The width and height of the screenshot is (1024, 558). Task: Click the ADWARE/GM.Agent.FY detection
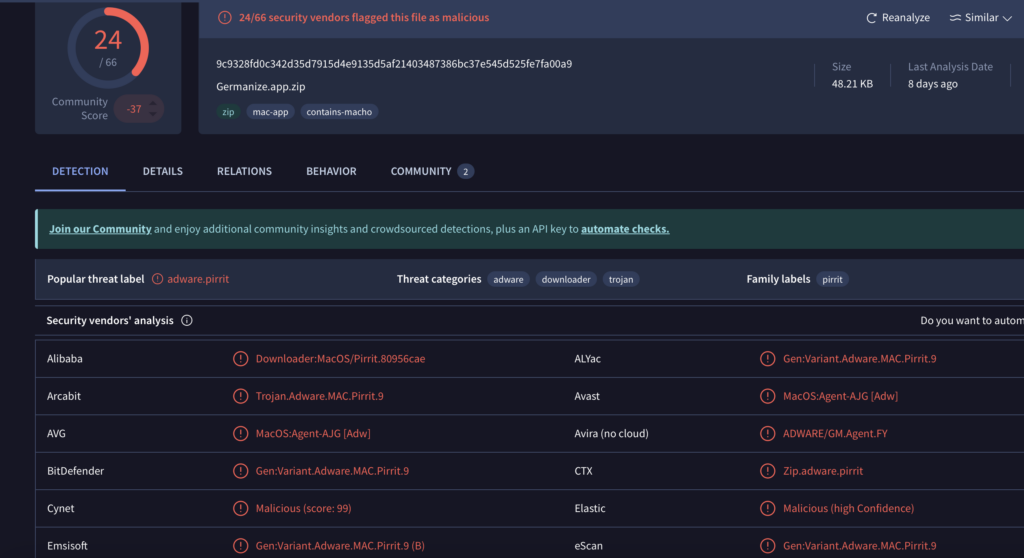(835, 433)
